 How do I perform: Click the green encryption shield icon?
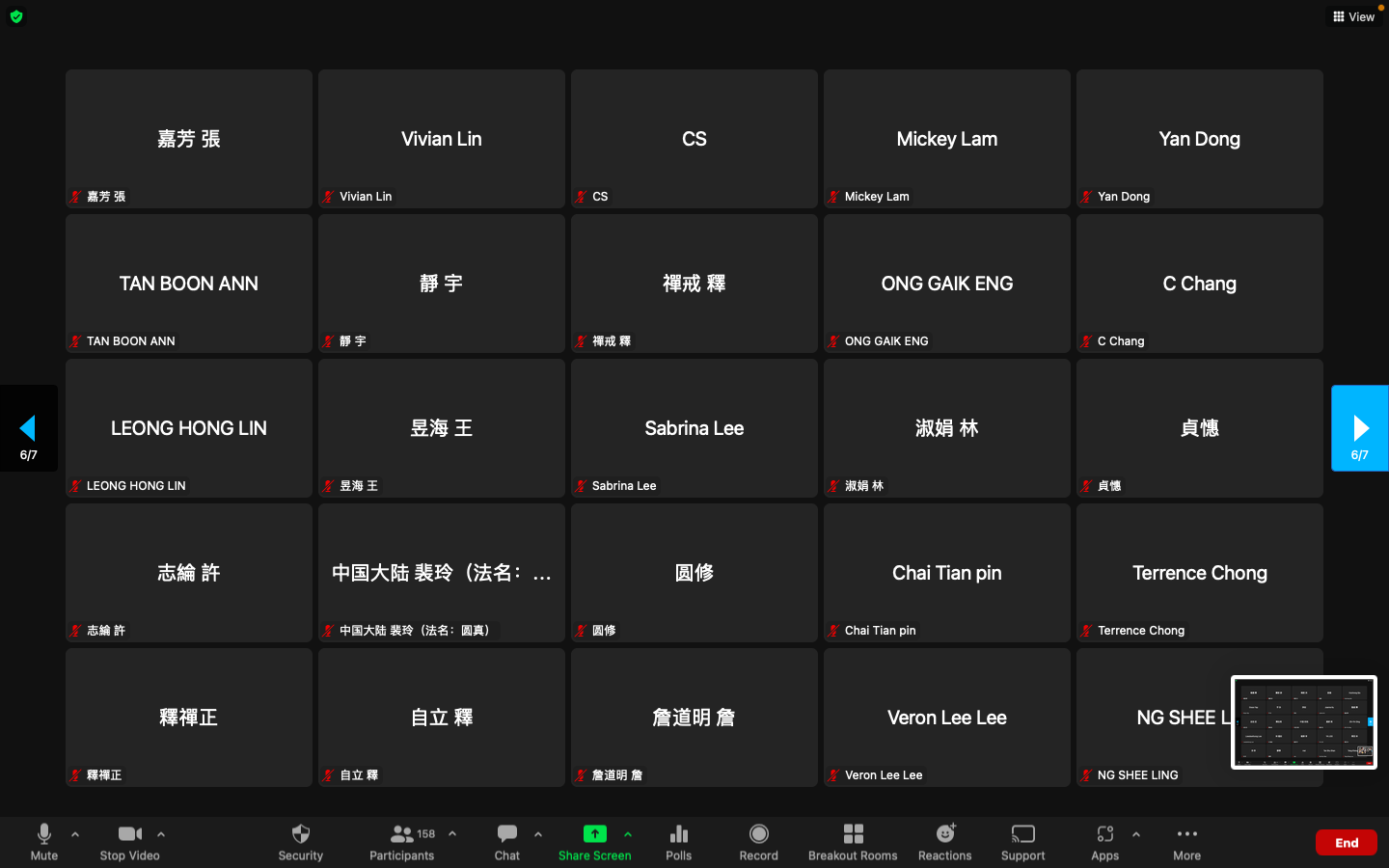pyautogui.click(x=16, y=16)
